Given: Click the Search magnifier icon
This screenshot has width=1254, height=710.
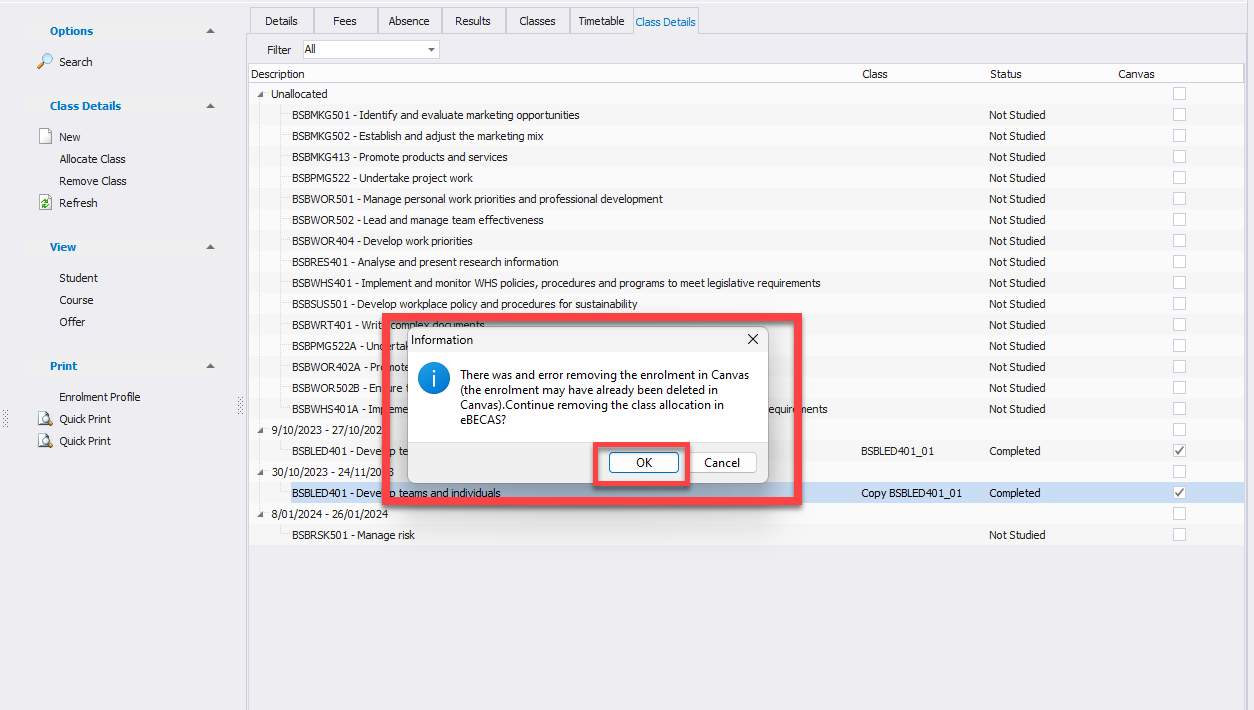Looking at the screenshot, I should pyautogui.click(x=45, y=62).
